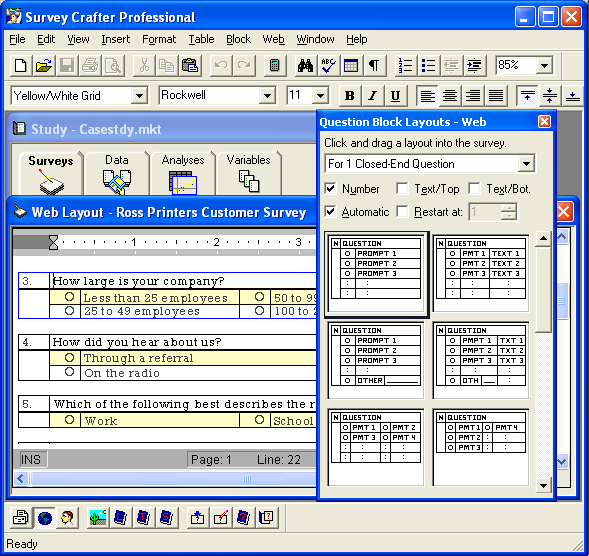The height and width of the screenshot is (556, 589).
Task: Align text left
Action: (x=427, y=96)
